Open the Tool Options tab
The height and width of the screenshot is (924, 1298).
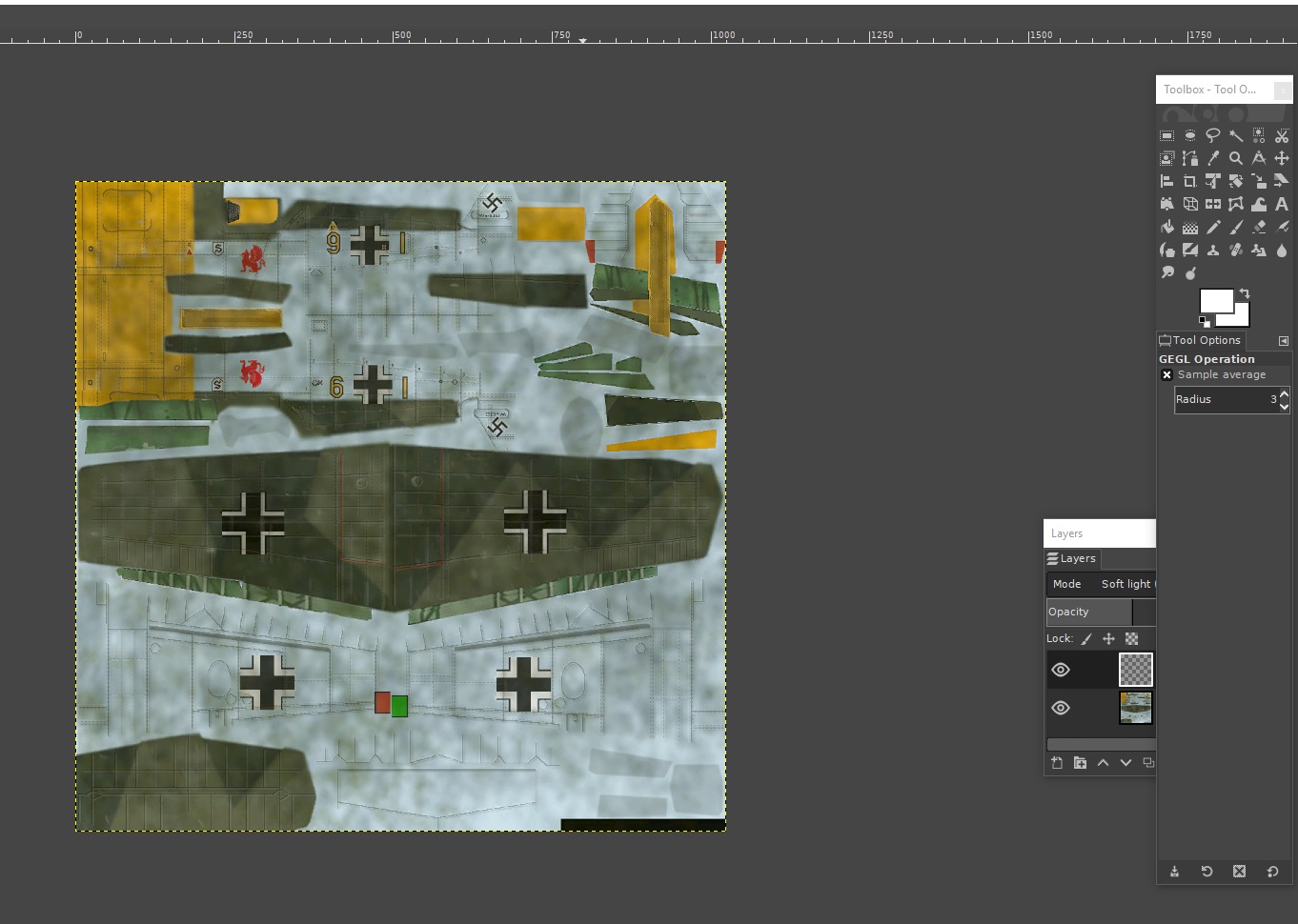tap(1201, 340)
